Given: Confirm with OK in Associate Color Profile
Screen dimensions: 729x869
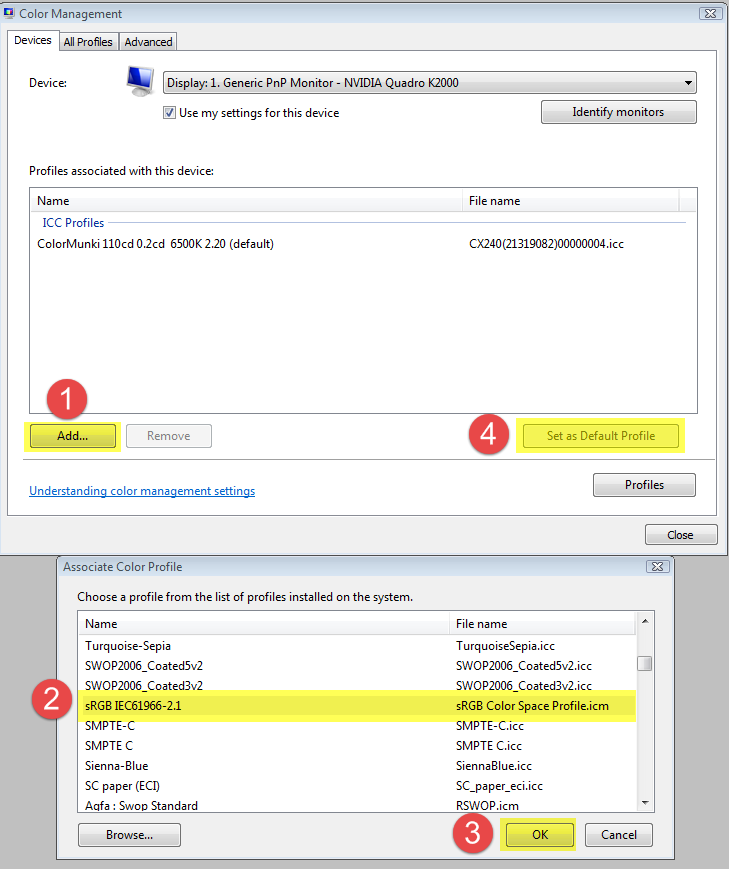Looking at the screenshot, I should point(540,835).
